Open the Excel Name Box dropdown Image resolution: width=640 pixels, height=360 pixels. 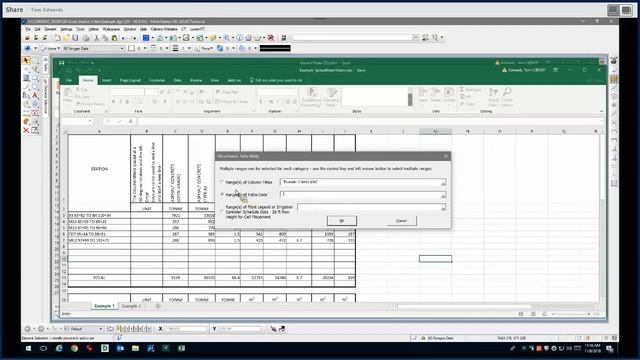90,121
